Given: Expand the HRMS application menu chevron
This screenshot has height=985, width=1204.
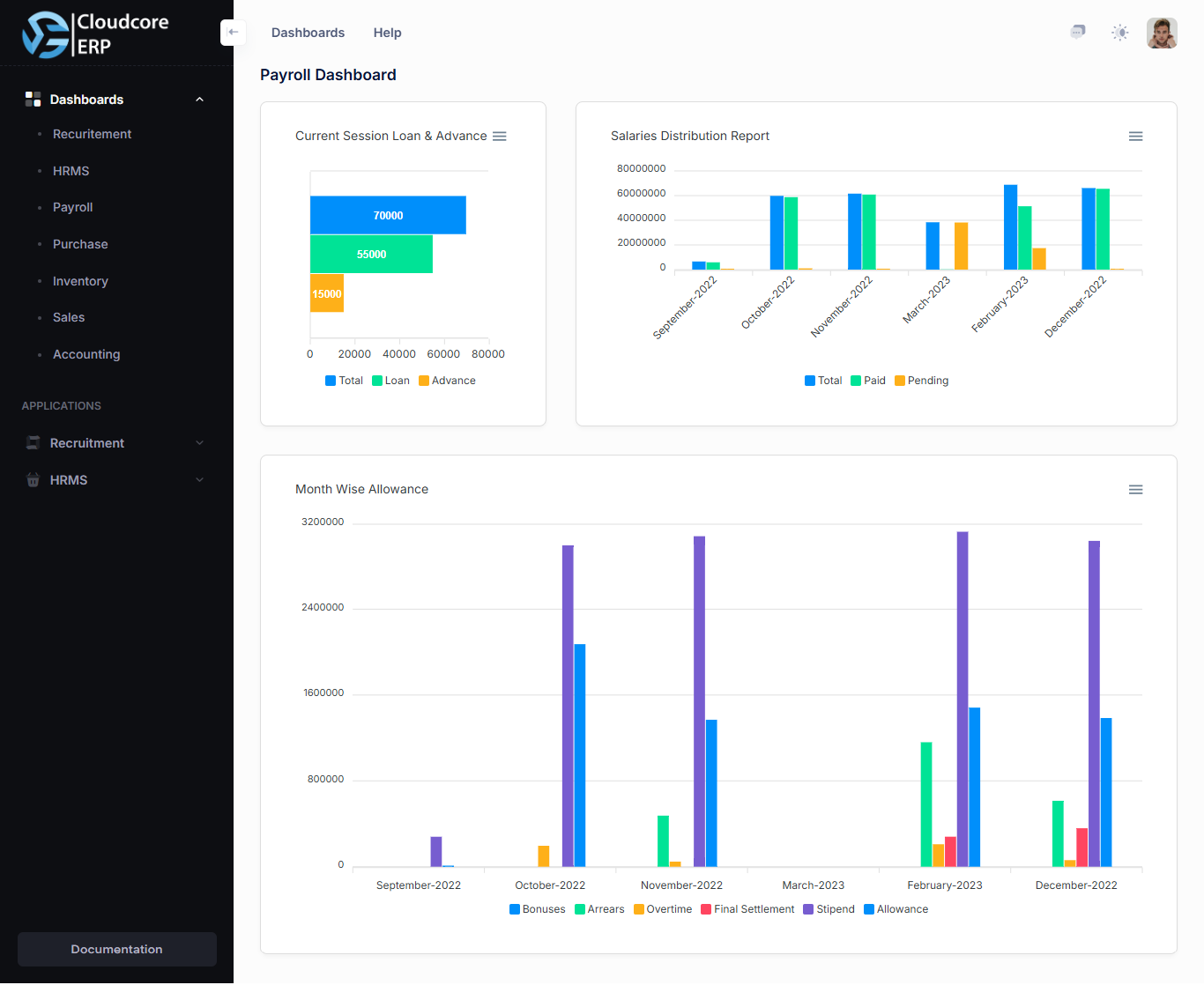Looking at the screenshot, I should [200, 480].
